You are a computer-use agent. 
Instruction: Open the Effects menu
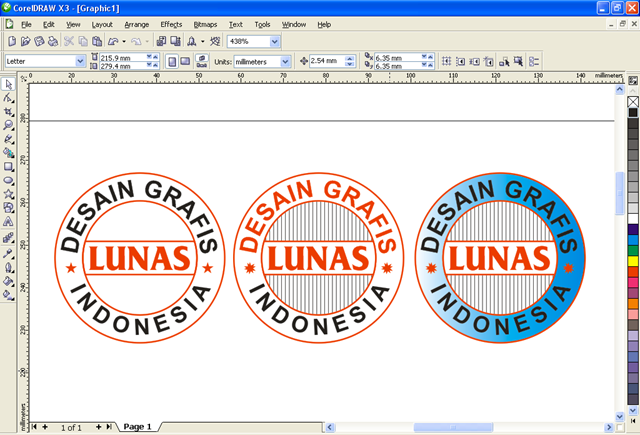171,23
